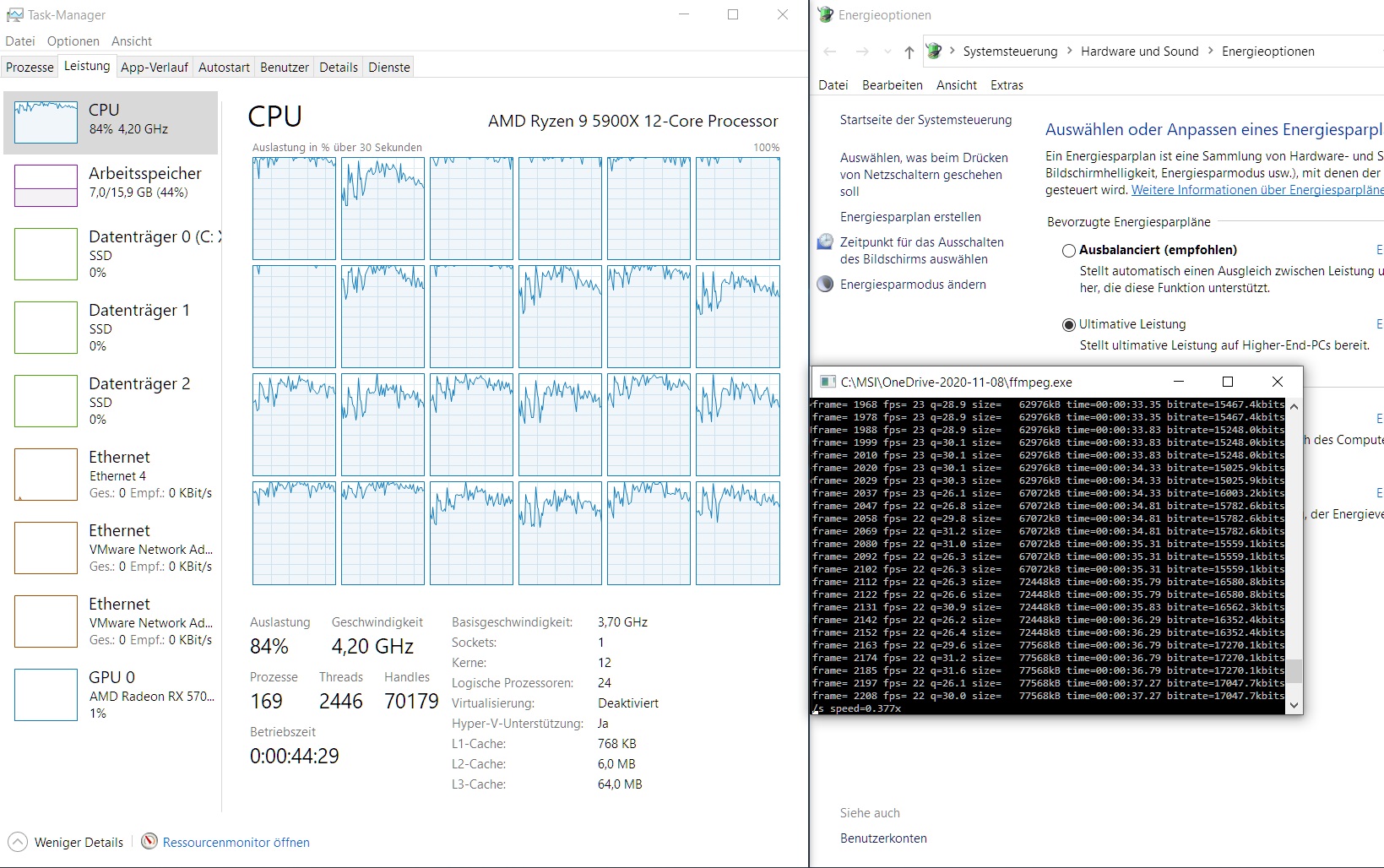Click the L1-Cache value 768 KB
This screenshot has height=868, width=1384.
[617, 744]
